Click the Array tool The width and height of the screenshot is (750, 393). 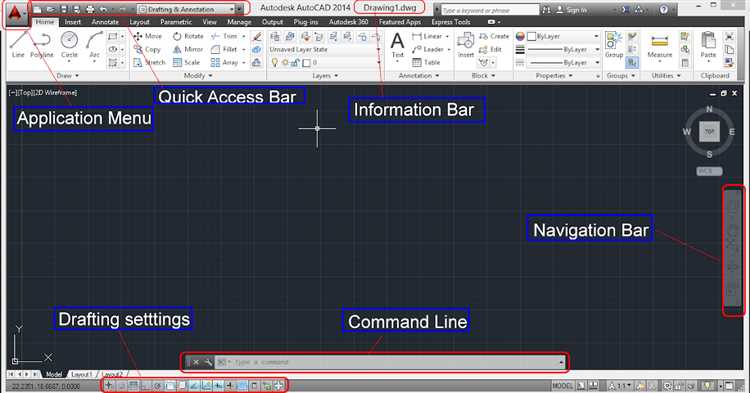224,62
